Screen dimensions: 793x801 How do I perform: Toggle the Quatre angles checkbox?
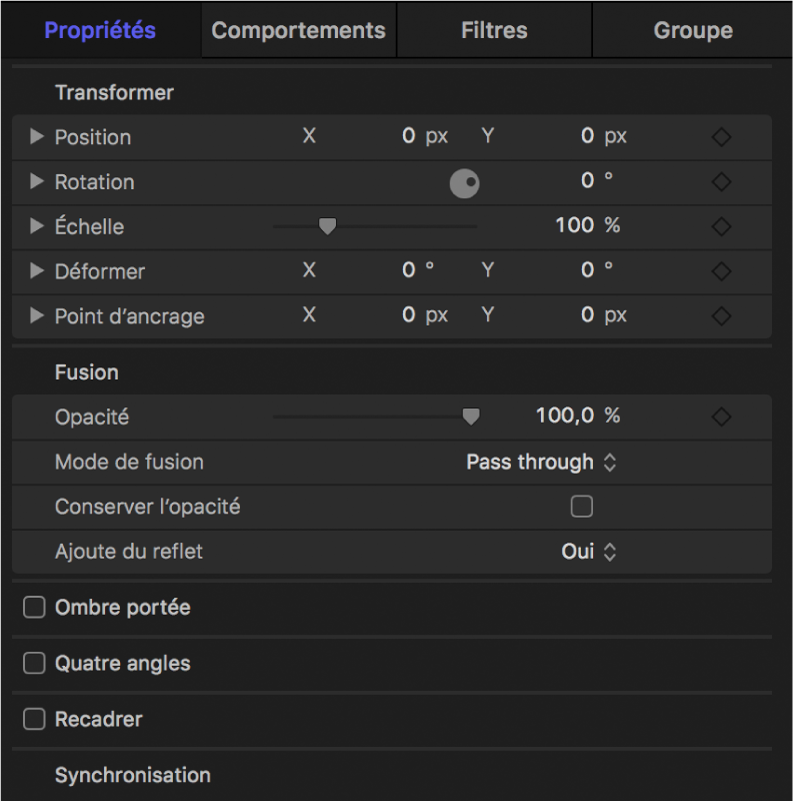point(35,663)
